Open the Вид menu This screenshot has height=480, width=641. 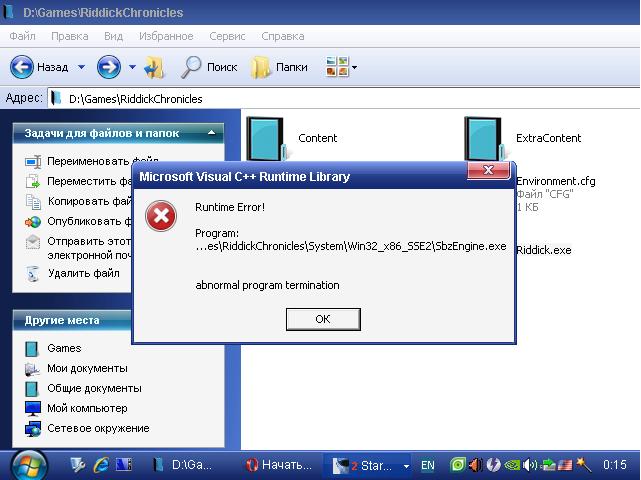113,36
